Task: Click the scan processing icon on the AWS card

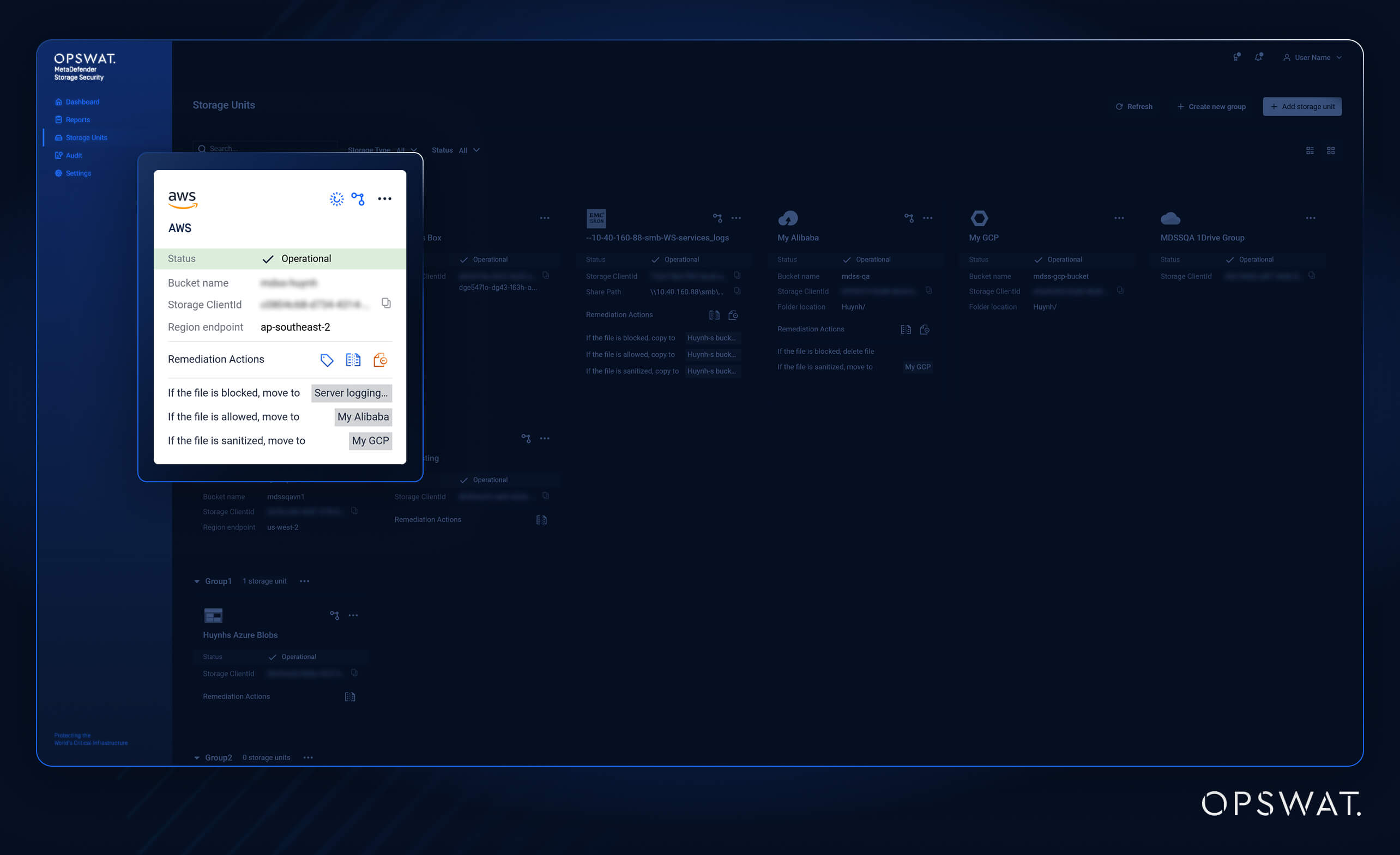Action: [x=336, y=198]
